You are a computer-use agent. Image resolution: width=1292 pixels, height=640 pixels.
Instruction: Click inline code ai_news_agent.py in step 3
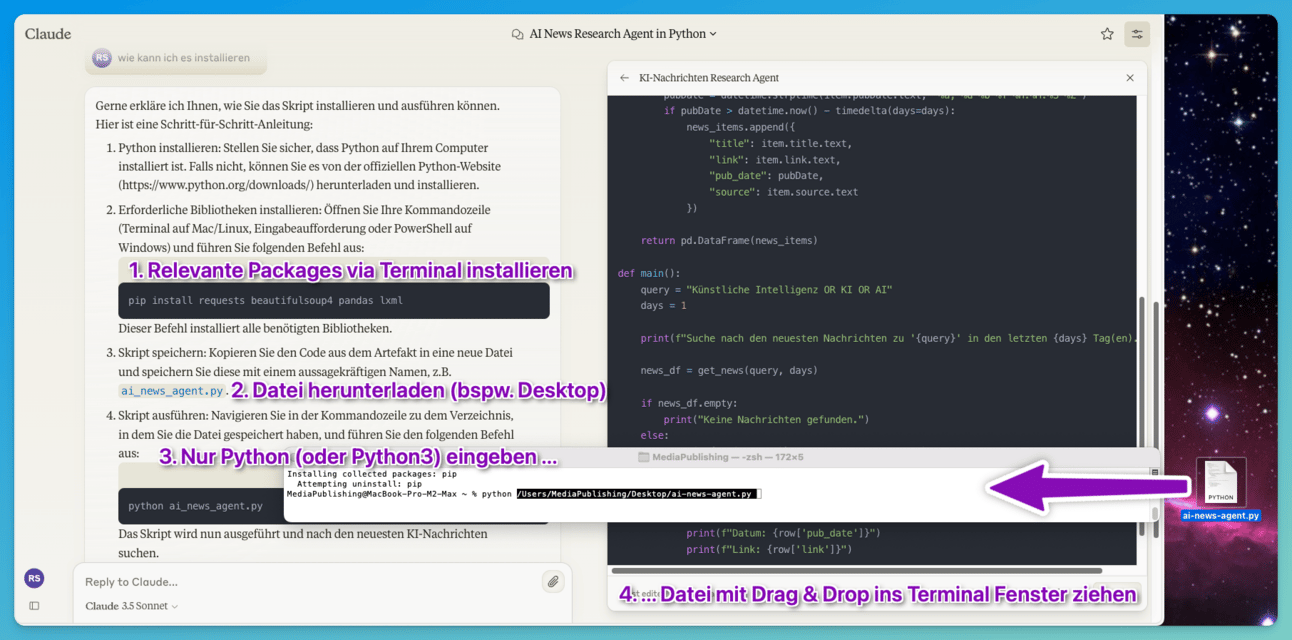pos(172,391)
